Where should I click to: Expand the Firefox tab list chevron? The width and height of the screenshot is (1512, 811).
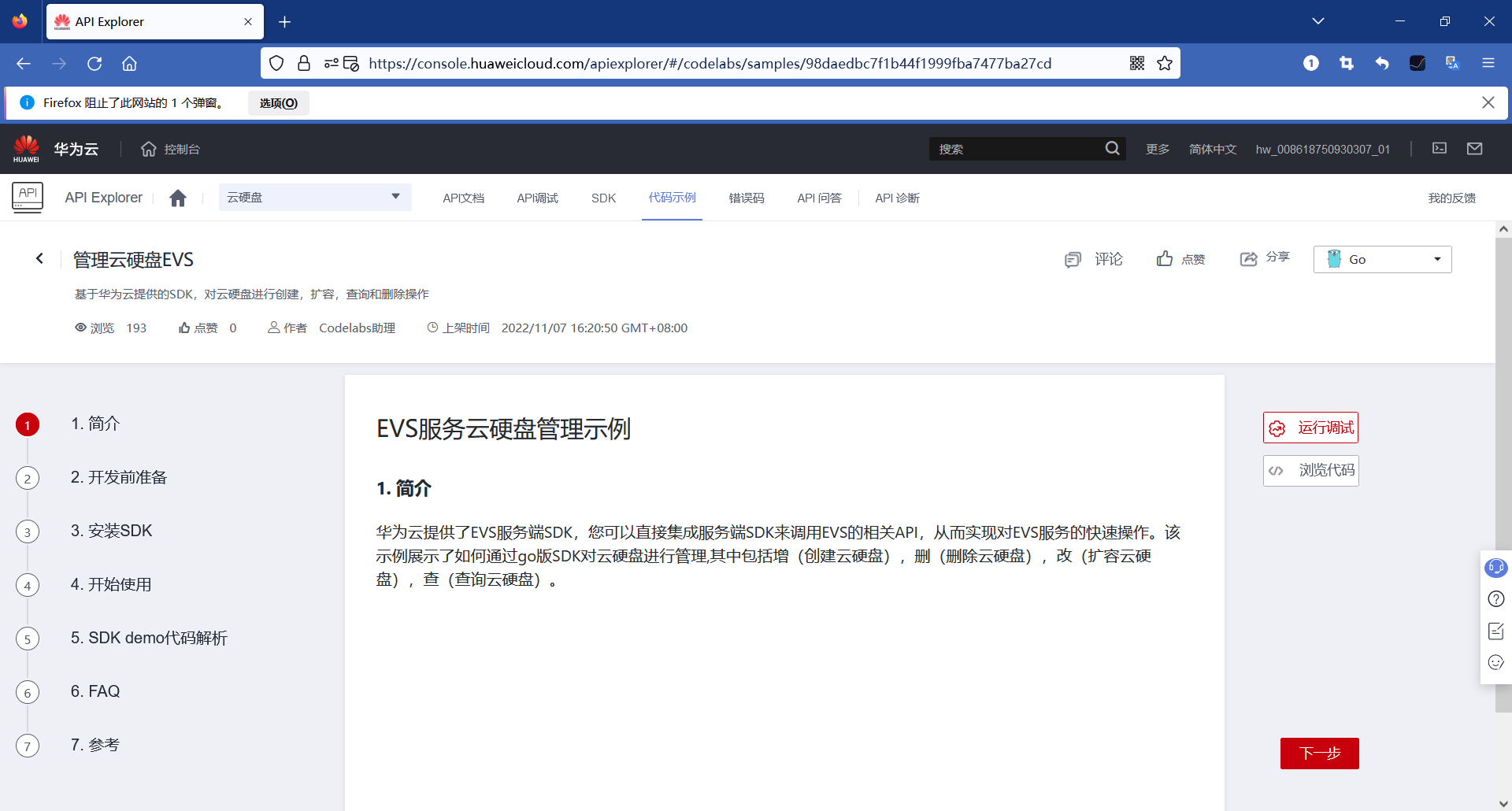coord(1319,20)
